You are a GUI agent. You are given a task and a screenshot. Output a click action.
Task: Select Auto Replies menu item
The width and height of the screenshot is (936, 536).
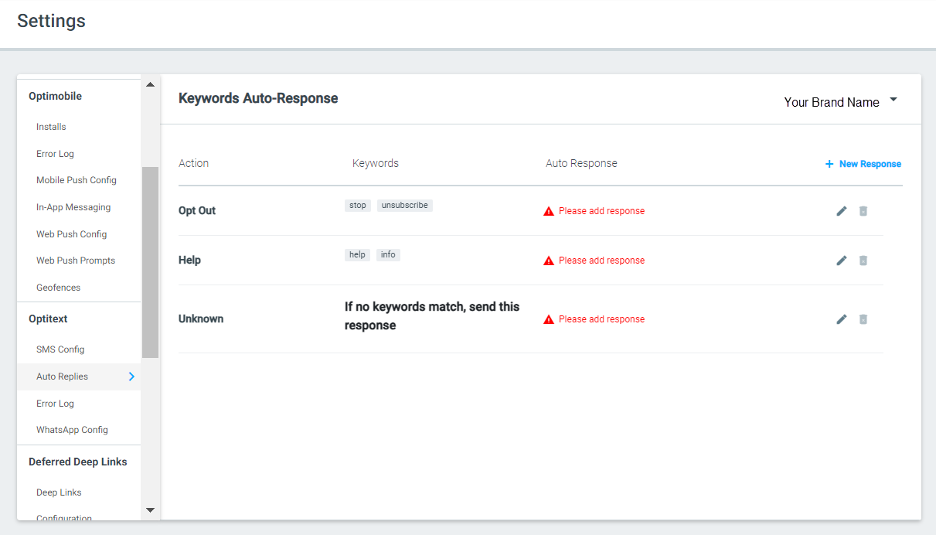point(79,377)
